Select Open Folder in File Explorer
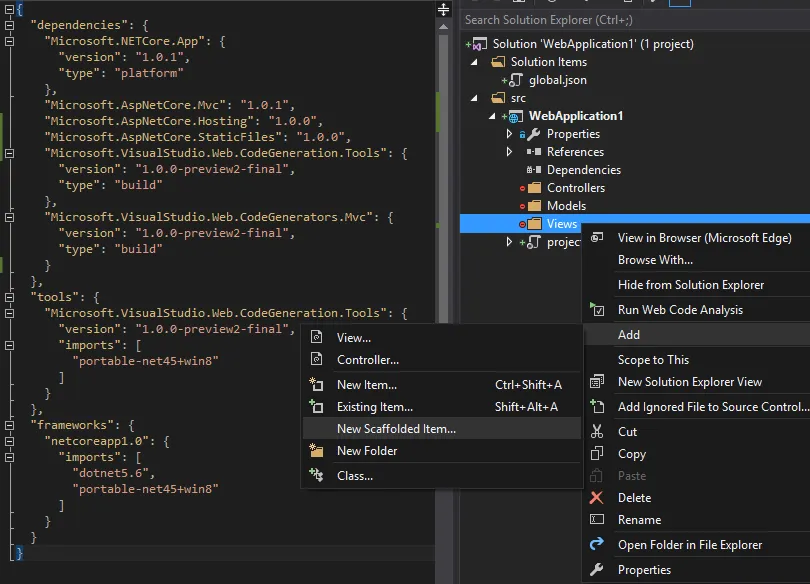810x584 pixels. coord(697,545)
